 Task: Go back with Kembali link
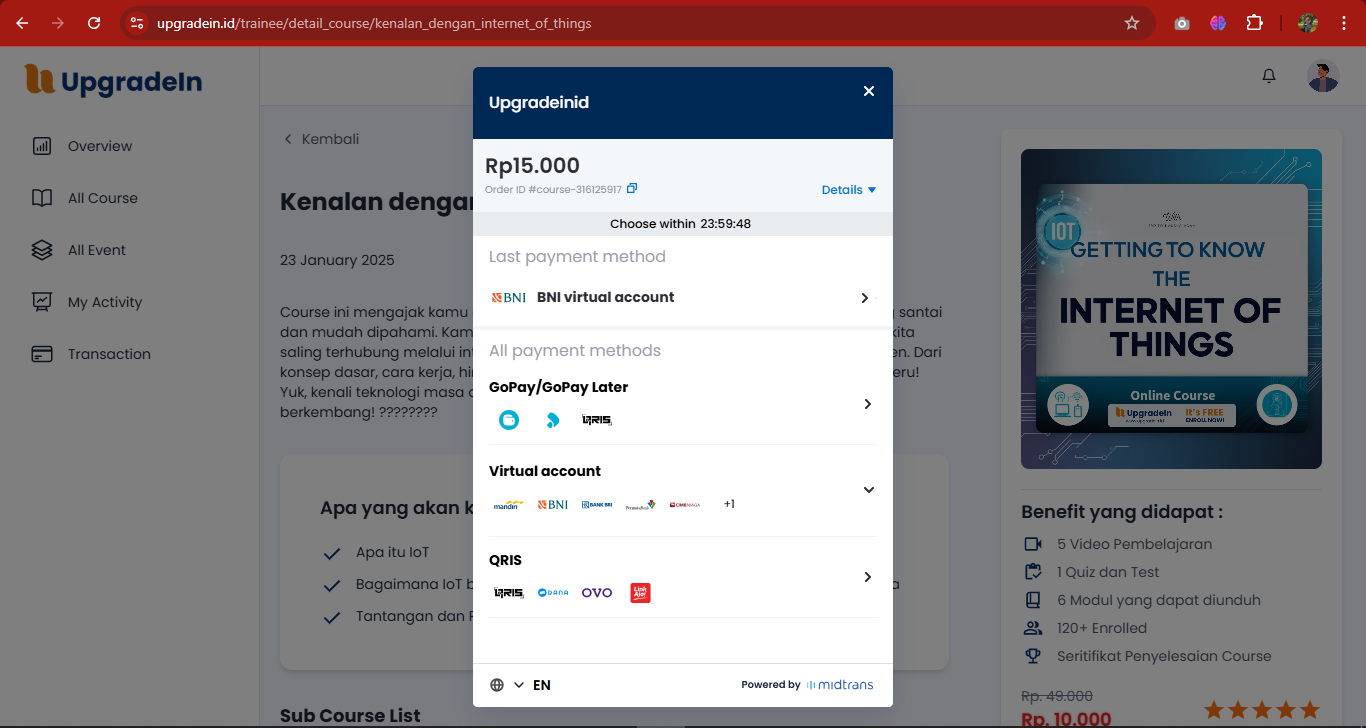tap(321, 139)
